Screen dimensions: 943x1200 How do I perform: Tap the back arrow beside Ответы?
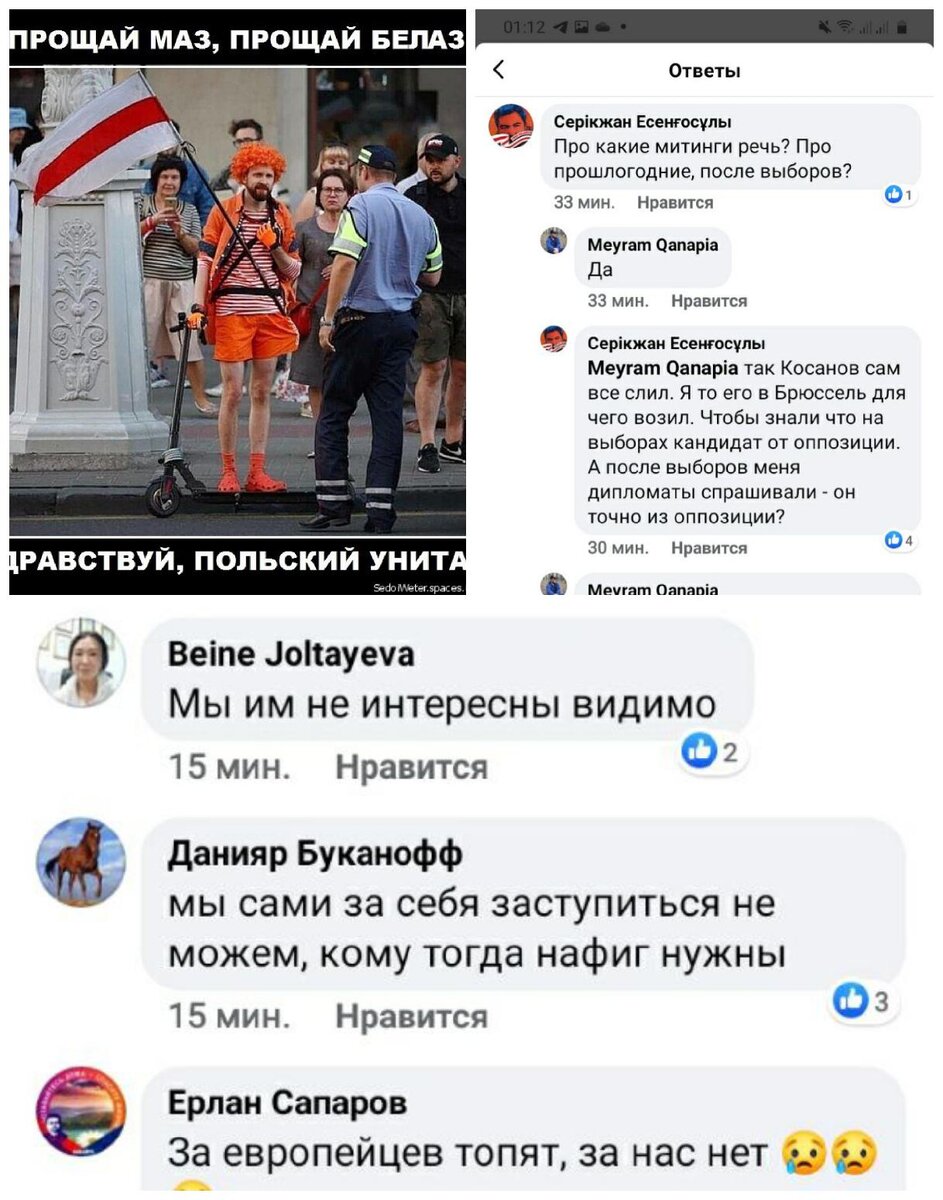click(x=499, y=69)
